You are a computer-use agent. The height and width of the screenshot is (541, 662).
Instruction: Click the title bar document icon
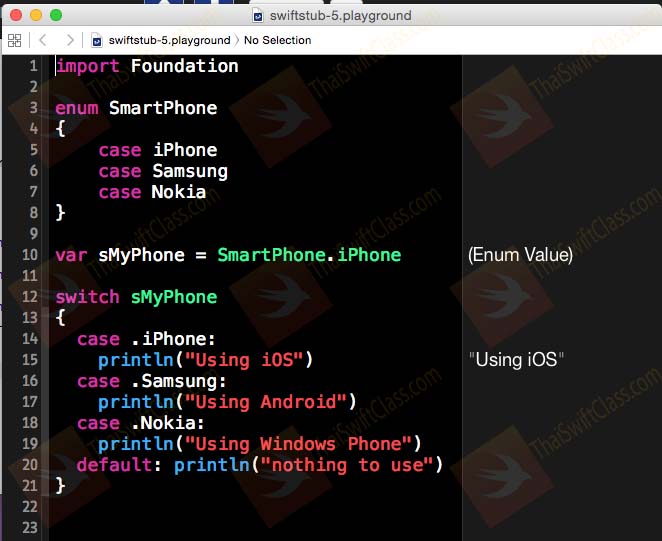(x=258, y=16)
